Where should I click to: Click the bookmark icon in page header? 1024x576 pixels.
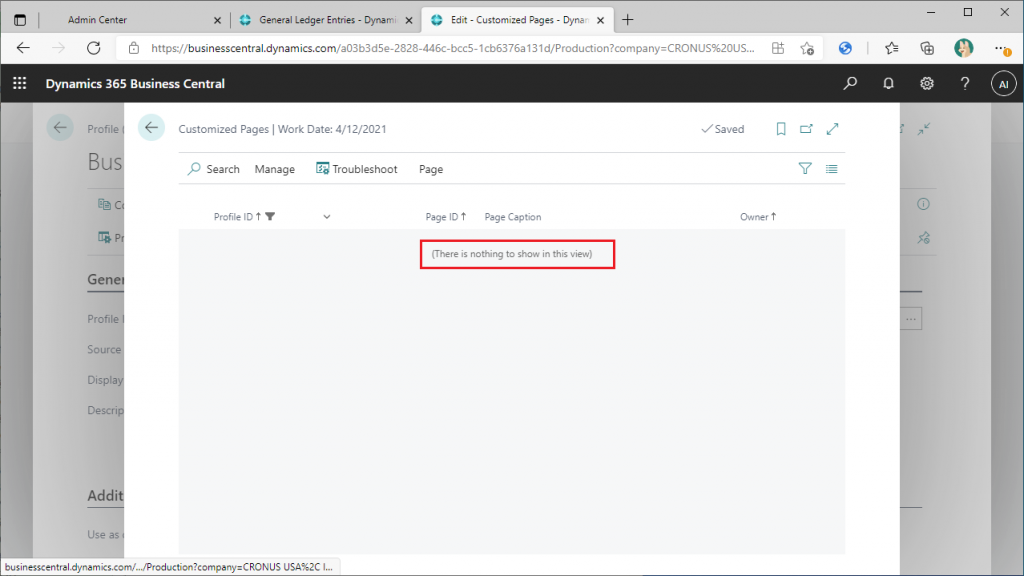click(781, 129)
